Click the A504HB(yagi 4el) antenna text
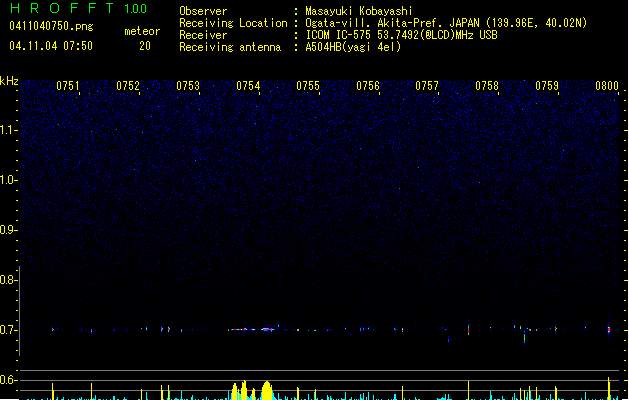Screen dimensions: 629x400 pyautogui.click(x=353, y=47)
